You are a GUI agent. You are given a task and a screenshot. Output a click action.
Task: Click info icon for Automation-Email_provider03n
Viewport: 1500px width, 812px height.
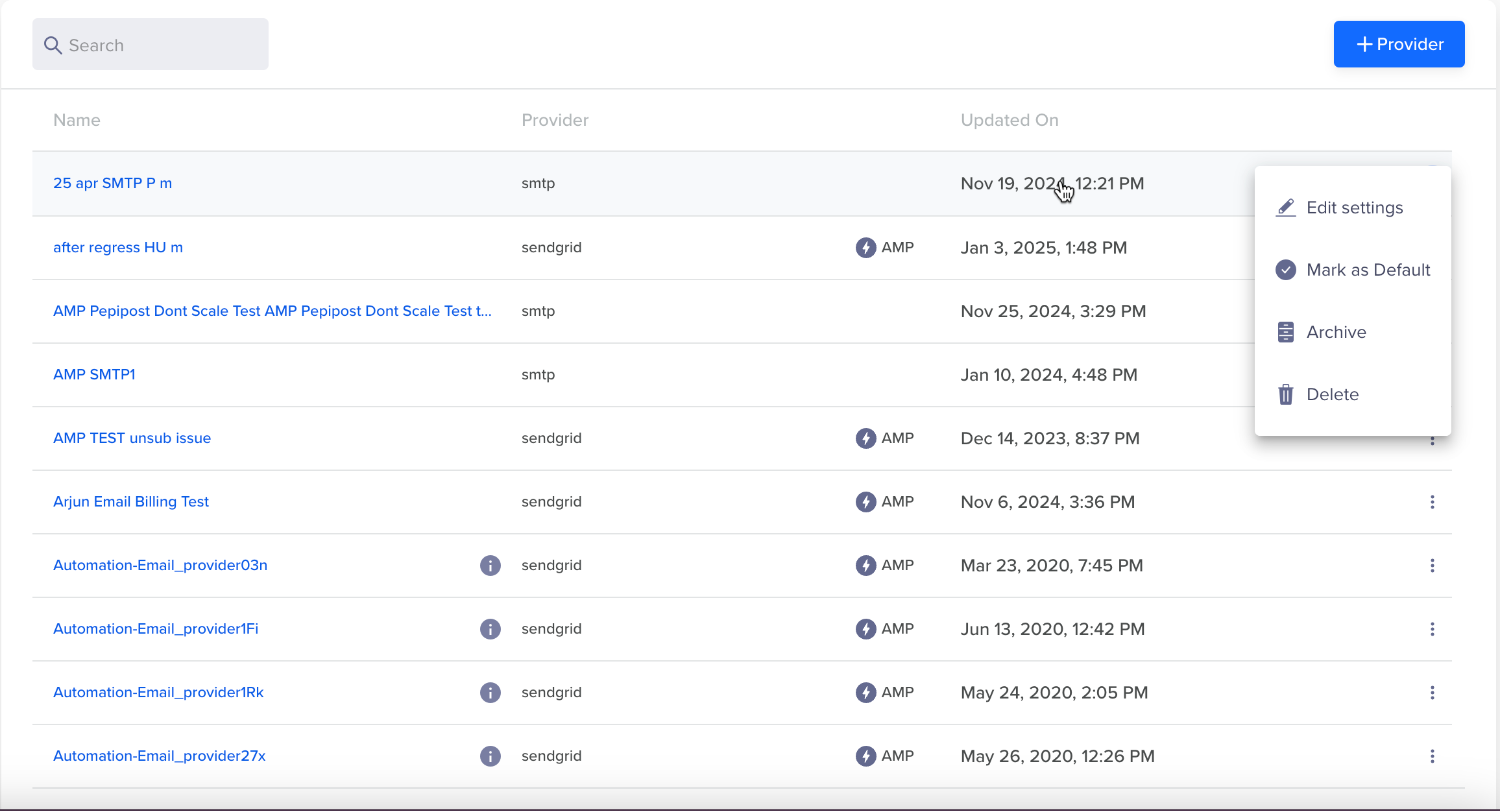(490, 566)
